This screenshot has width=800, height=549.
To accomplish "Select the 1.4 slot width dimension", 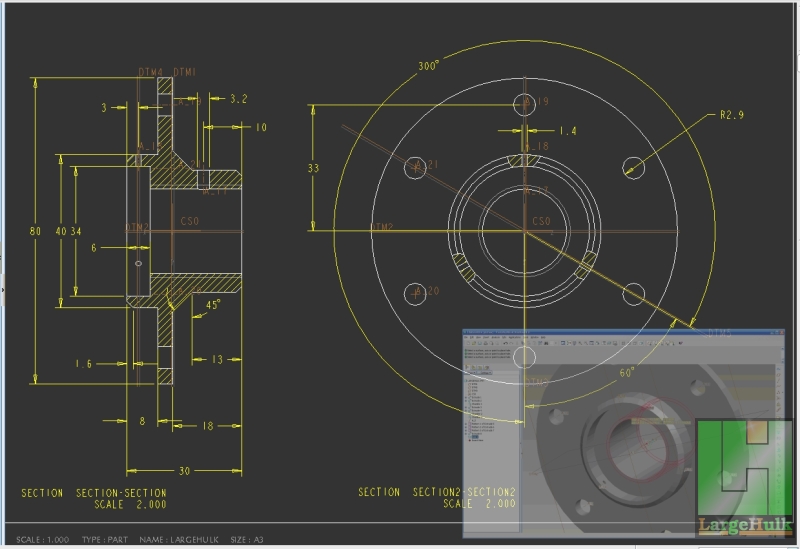I will click(x=567, y=131).
